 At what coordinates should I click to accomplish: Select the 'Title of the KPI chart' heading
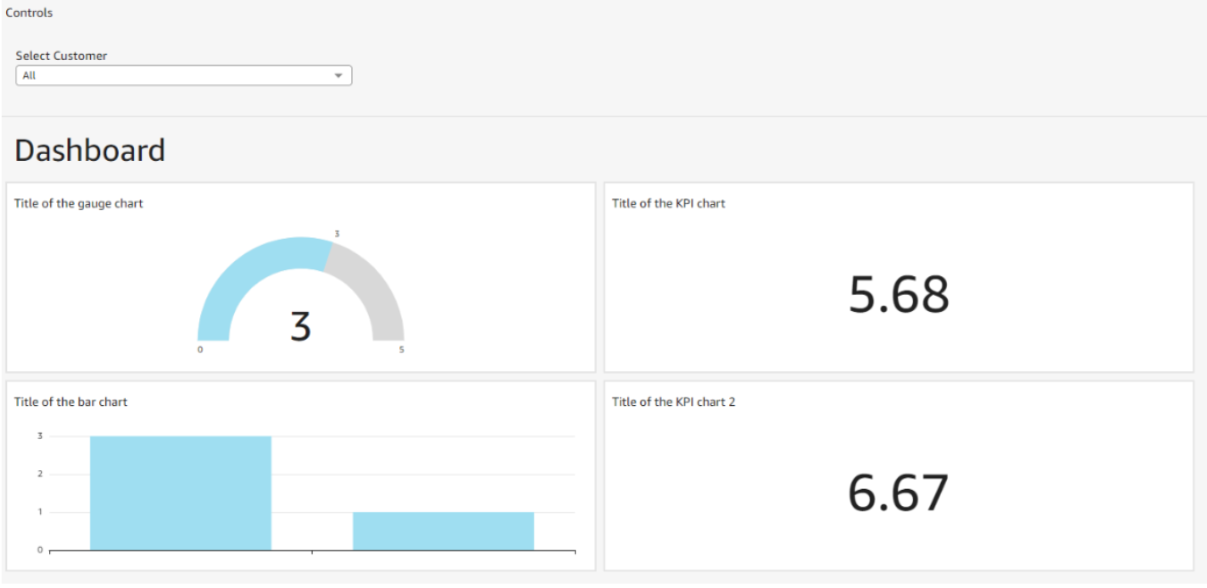pos(668,204)
